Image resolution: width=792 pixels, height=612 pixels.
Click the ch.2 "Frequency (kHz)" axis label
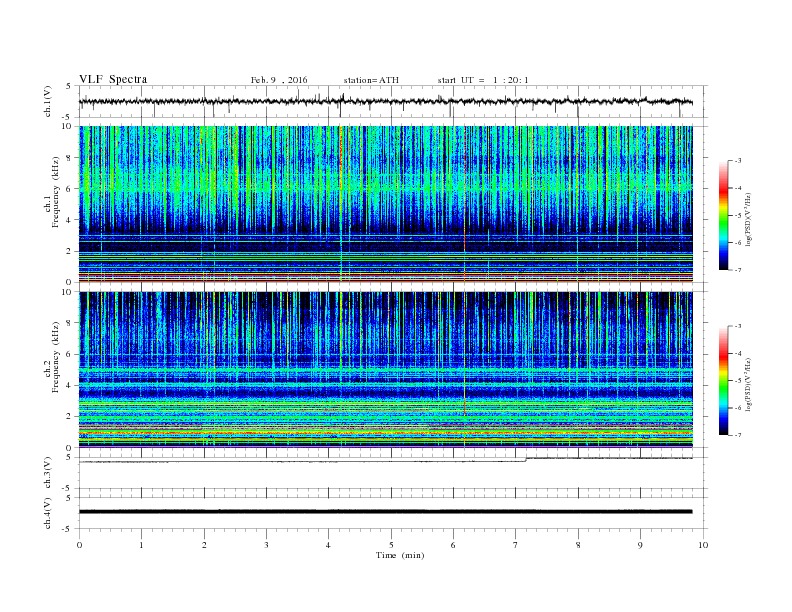(56, 356)
